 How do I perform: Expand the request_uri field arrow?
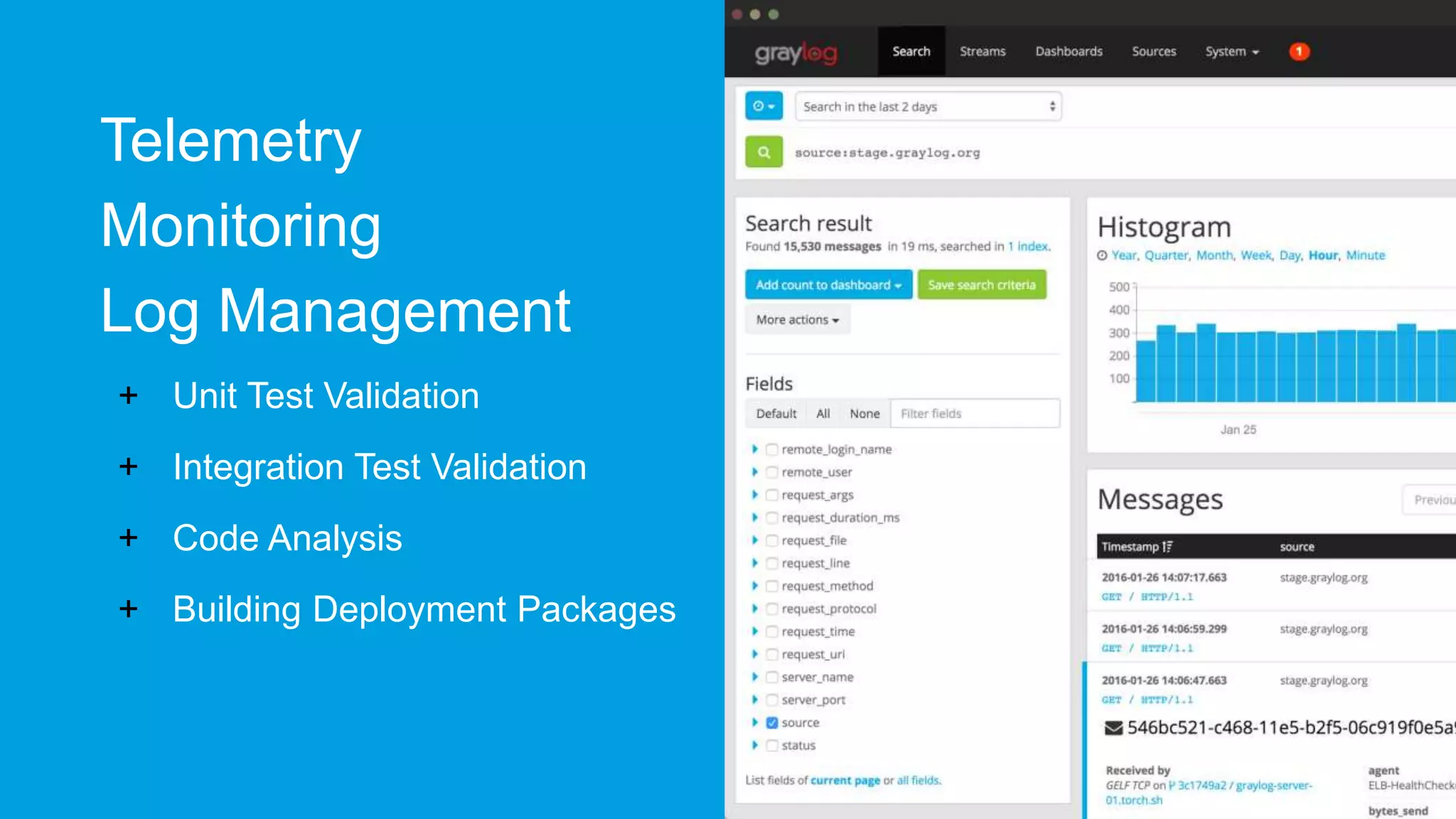755,654
